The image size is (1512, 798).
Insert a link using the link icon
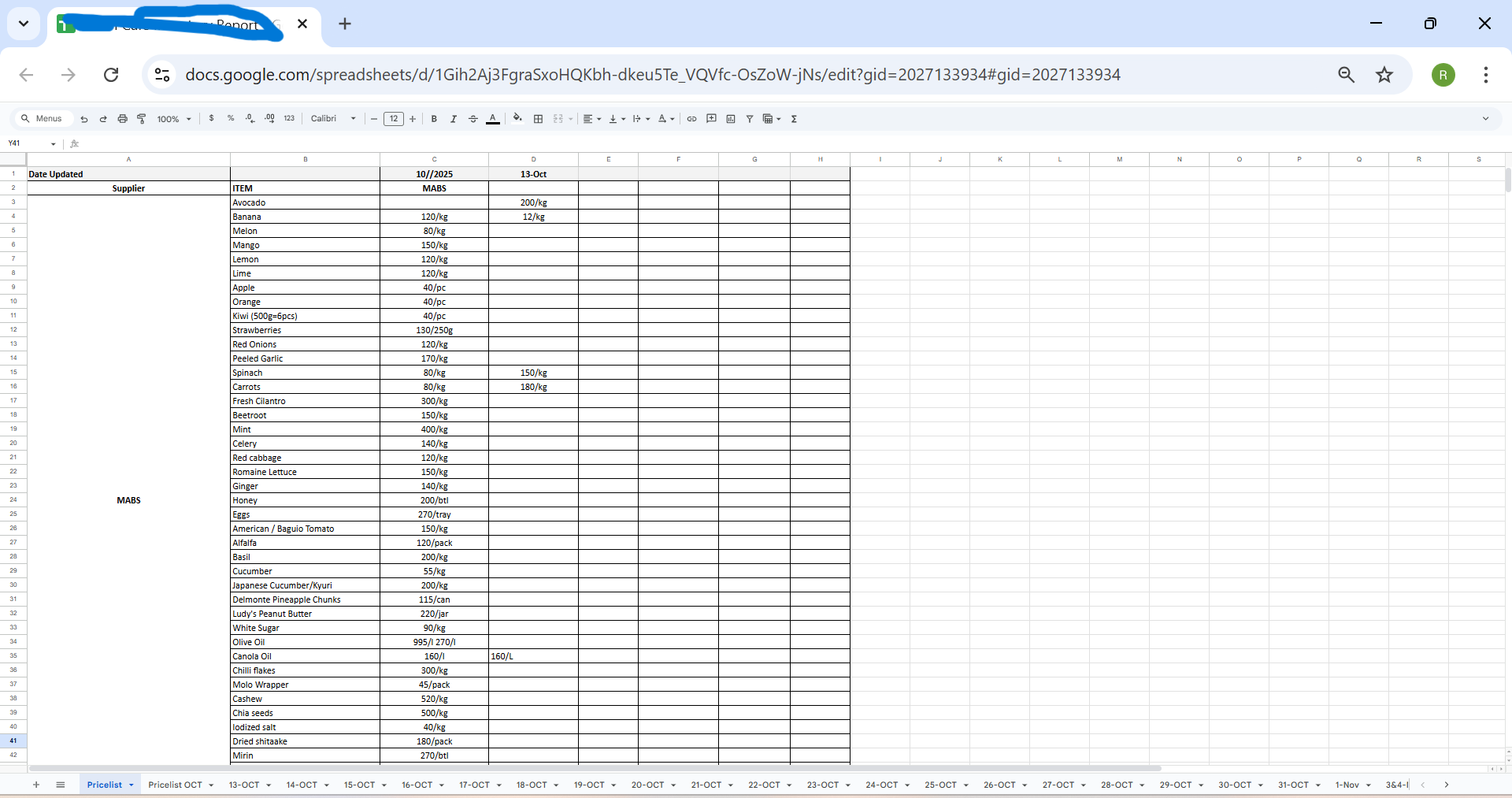[x=691, y=119]
